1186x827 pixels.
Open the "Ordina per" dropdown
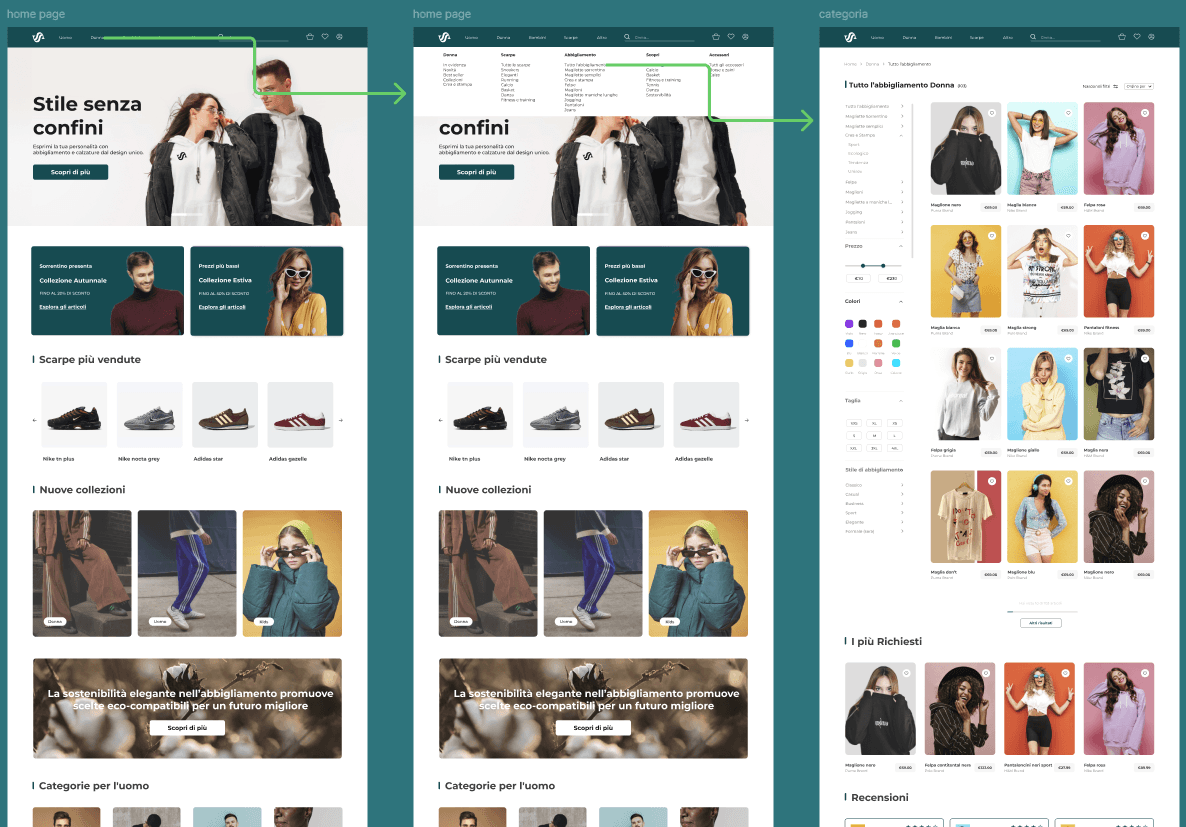(x=1140, y=86)
